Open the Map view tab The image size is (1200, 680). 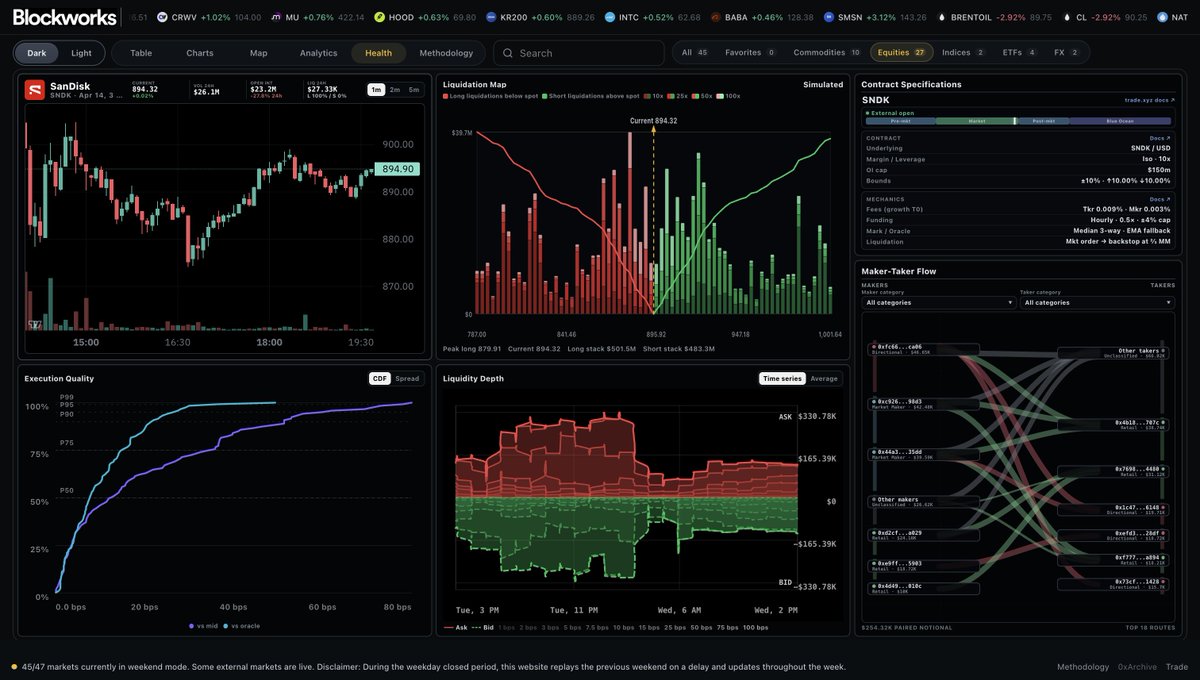258,53
